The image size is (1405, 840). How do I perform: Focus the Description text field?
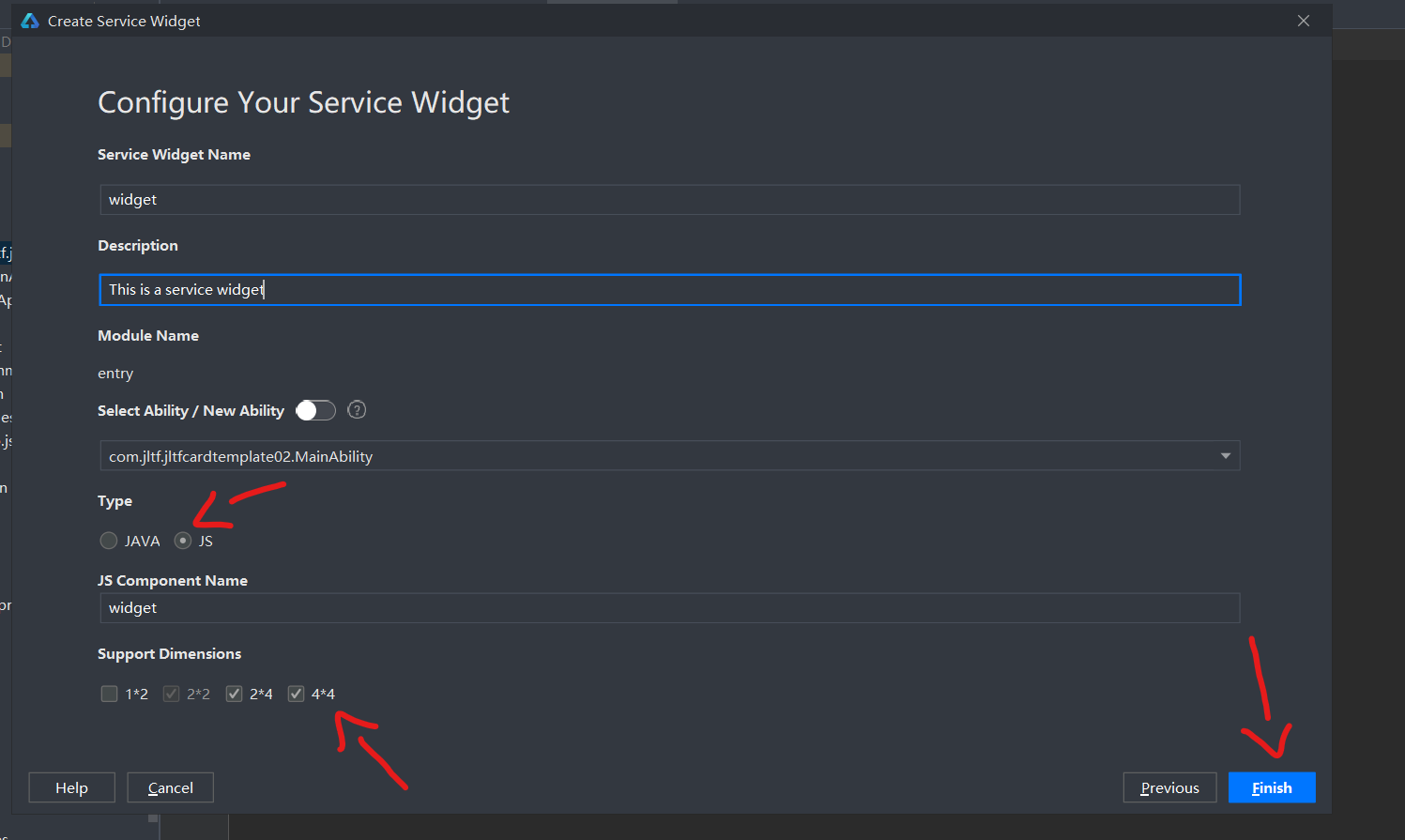click(669, 290)
